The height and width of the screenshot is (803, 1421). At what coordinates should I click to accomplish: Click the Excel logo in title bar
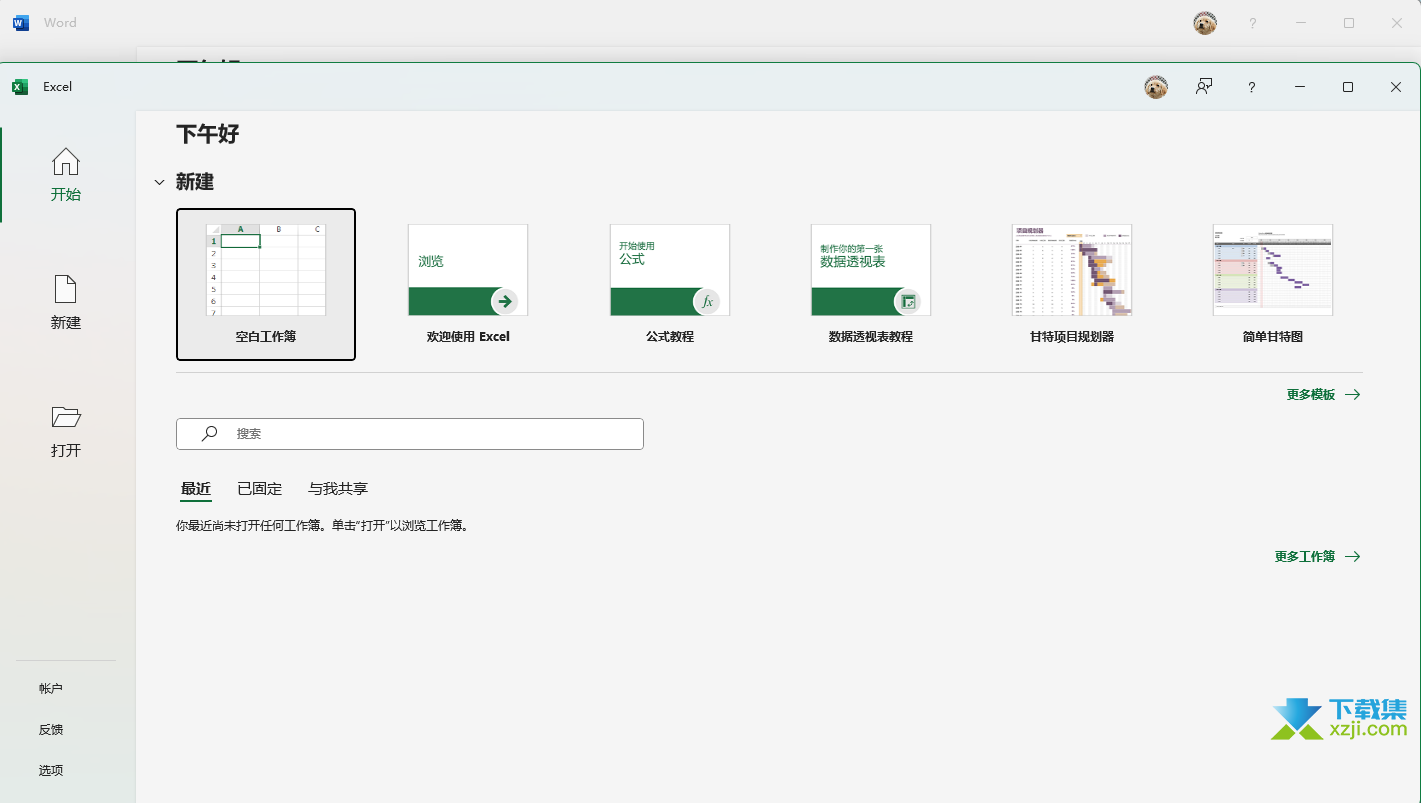pos(20,87)
